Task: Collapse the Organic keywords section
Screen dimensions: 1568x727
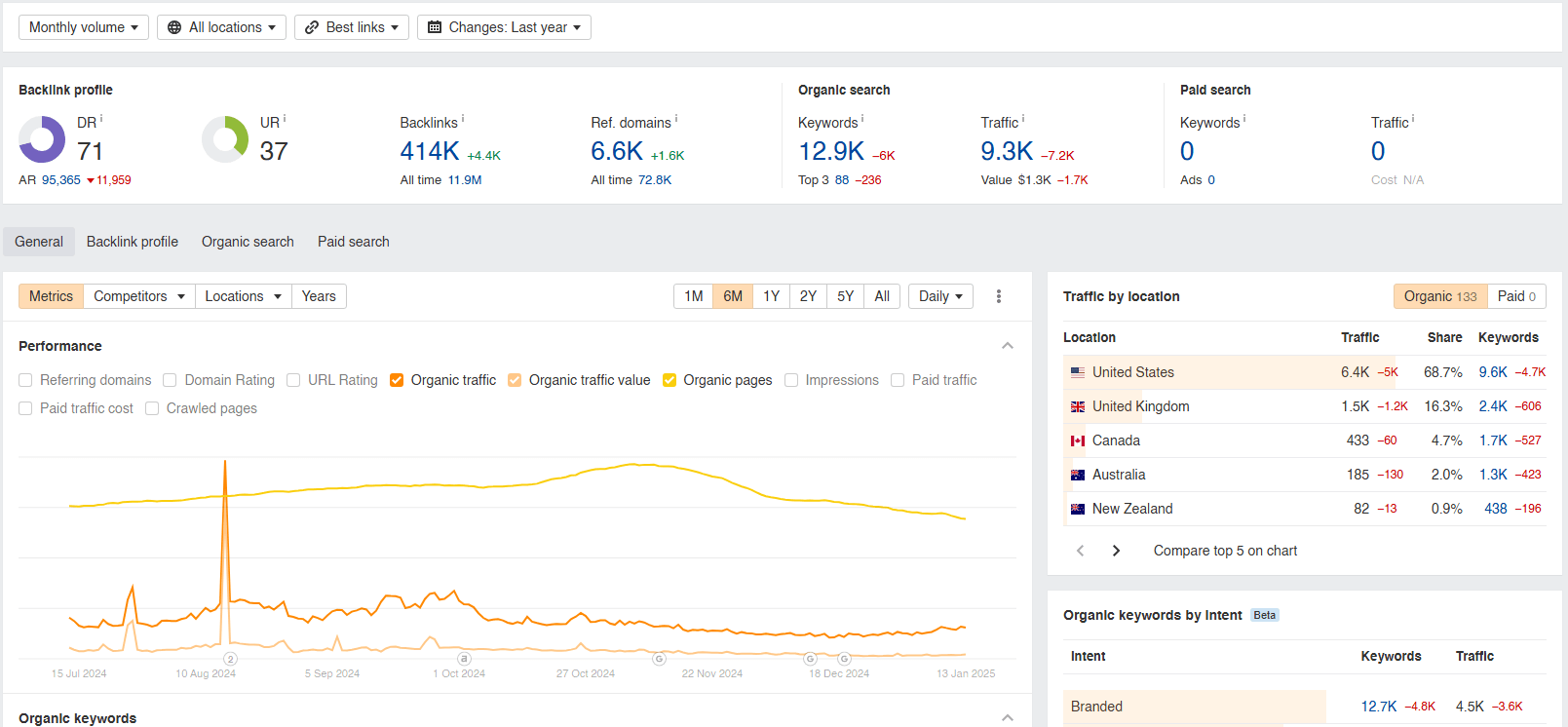Action: click(x=1008, y=718)
